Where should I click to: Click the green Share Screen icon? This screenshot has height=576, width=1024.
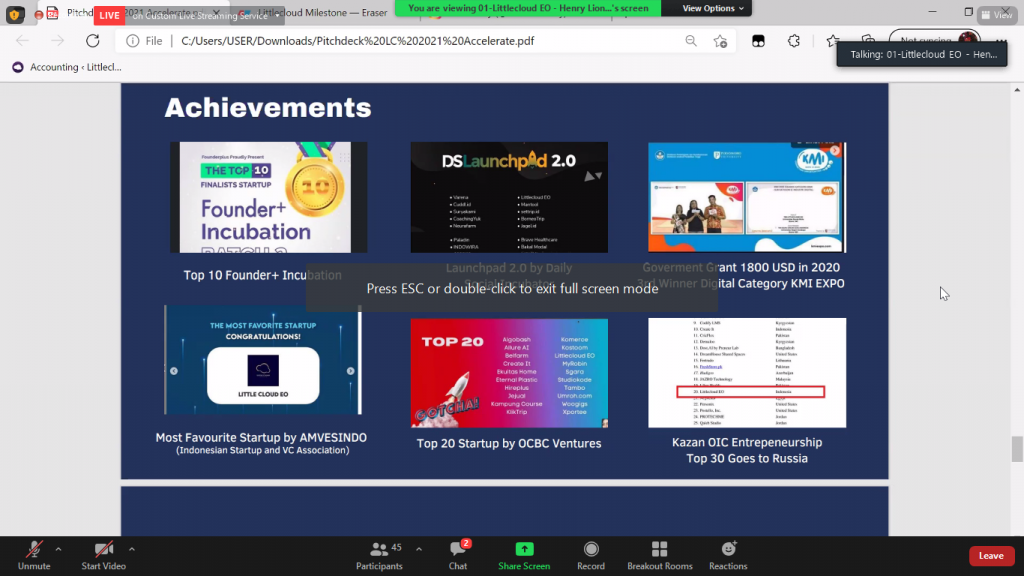point(524,549)
